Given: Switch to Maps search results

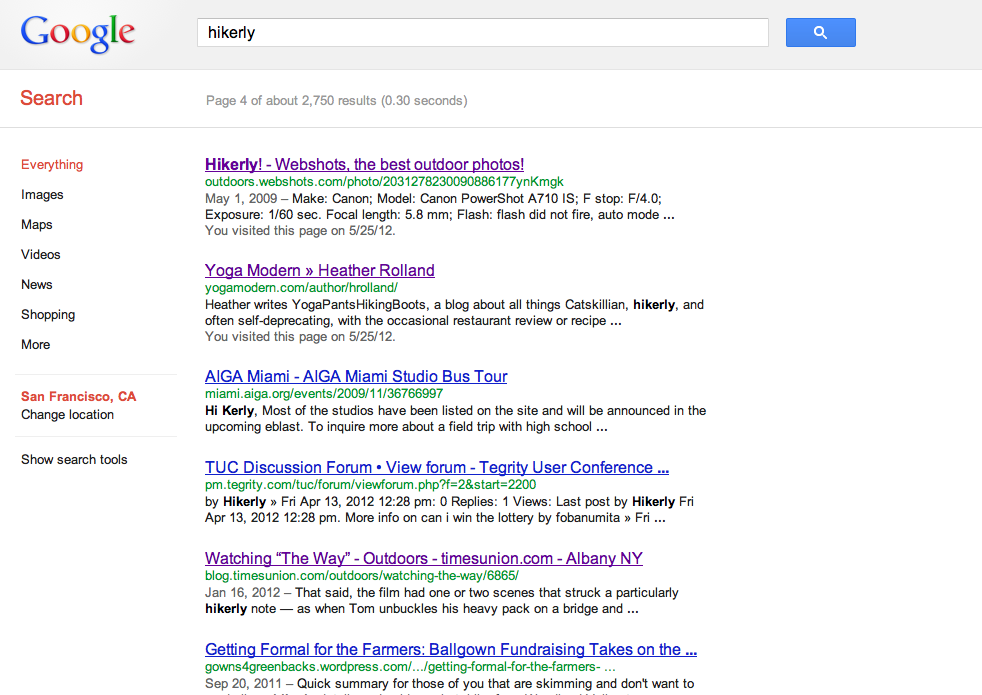Looking at the screenshot, I should (x=37, y=225).
